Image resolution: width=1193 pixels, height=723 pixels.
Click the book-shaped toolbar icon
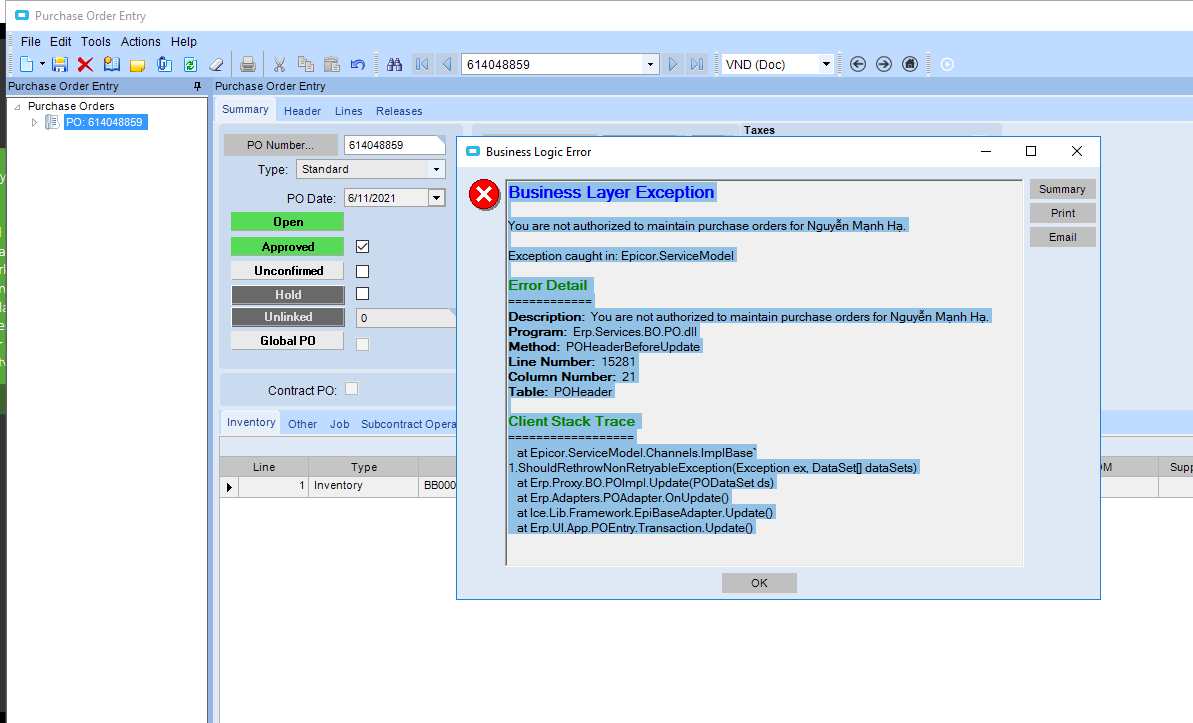112,65
